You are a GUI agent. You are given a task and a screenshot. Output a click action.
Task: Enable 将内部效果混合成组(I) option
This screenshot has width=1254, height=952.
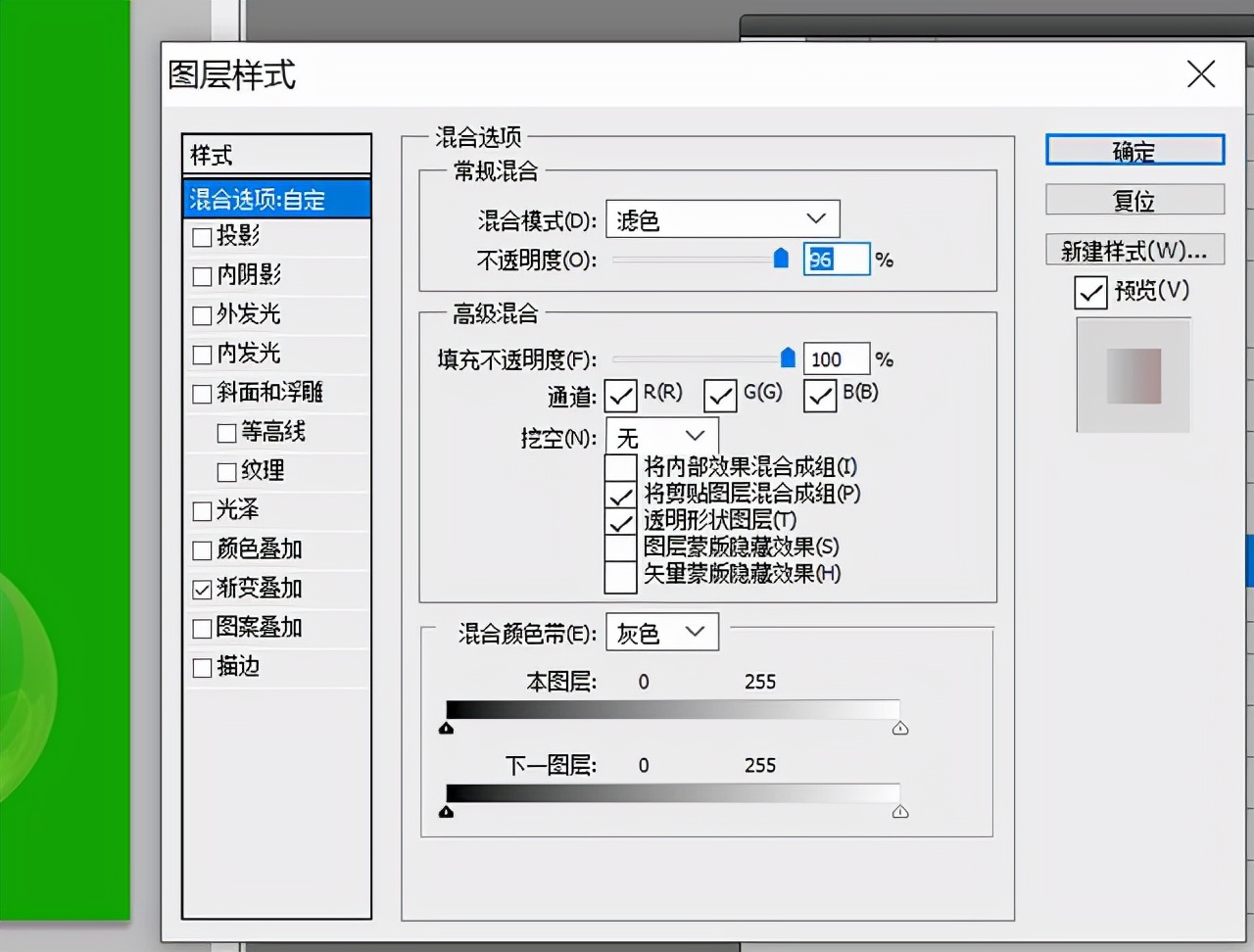[620, 467]
